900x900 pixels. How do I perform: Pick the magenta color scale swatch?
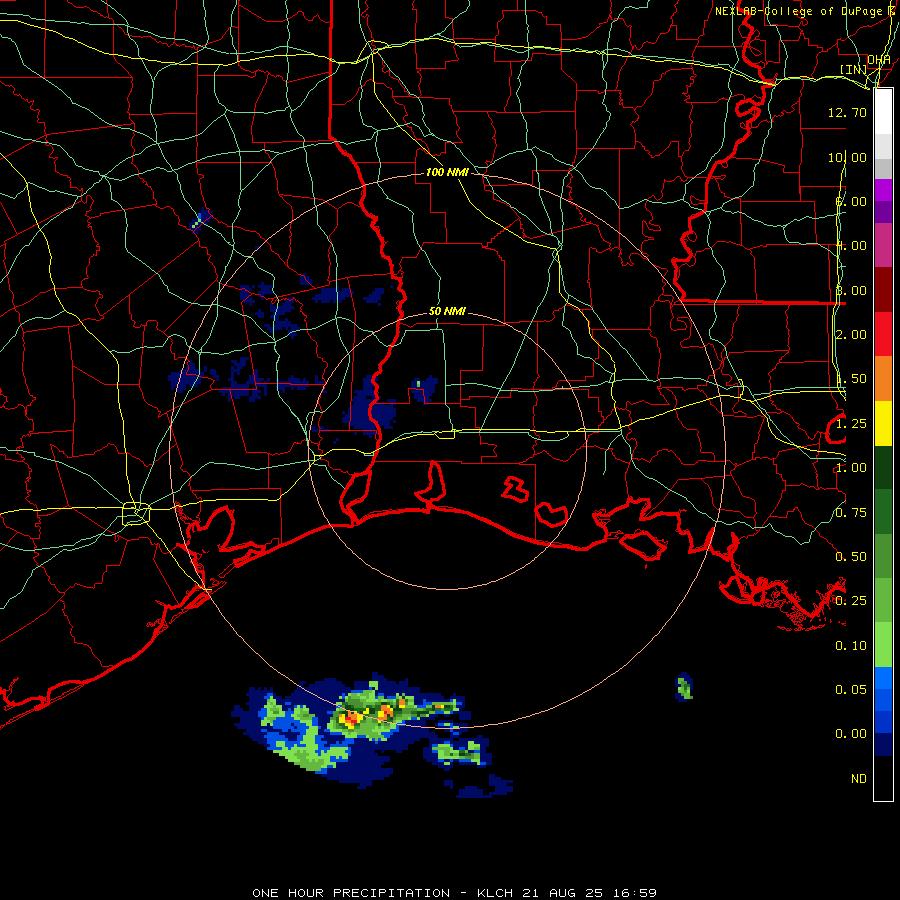[x=883, y=190]
